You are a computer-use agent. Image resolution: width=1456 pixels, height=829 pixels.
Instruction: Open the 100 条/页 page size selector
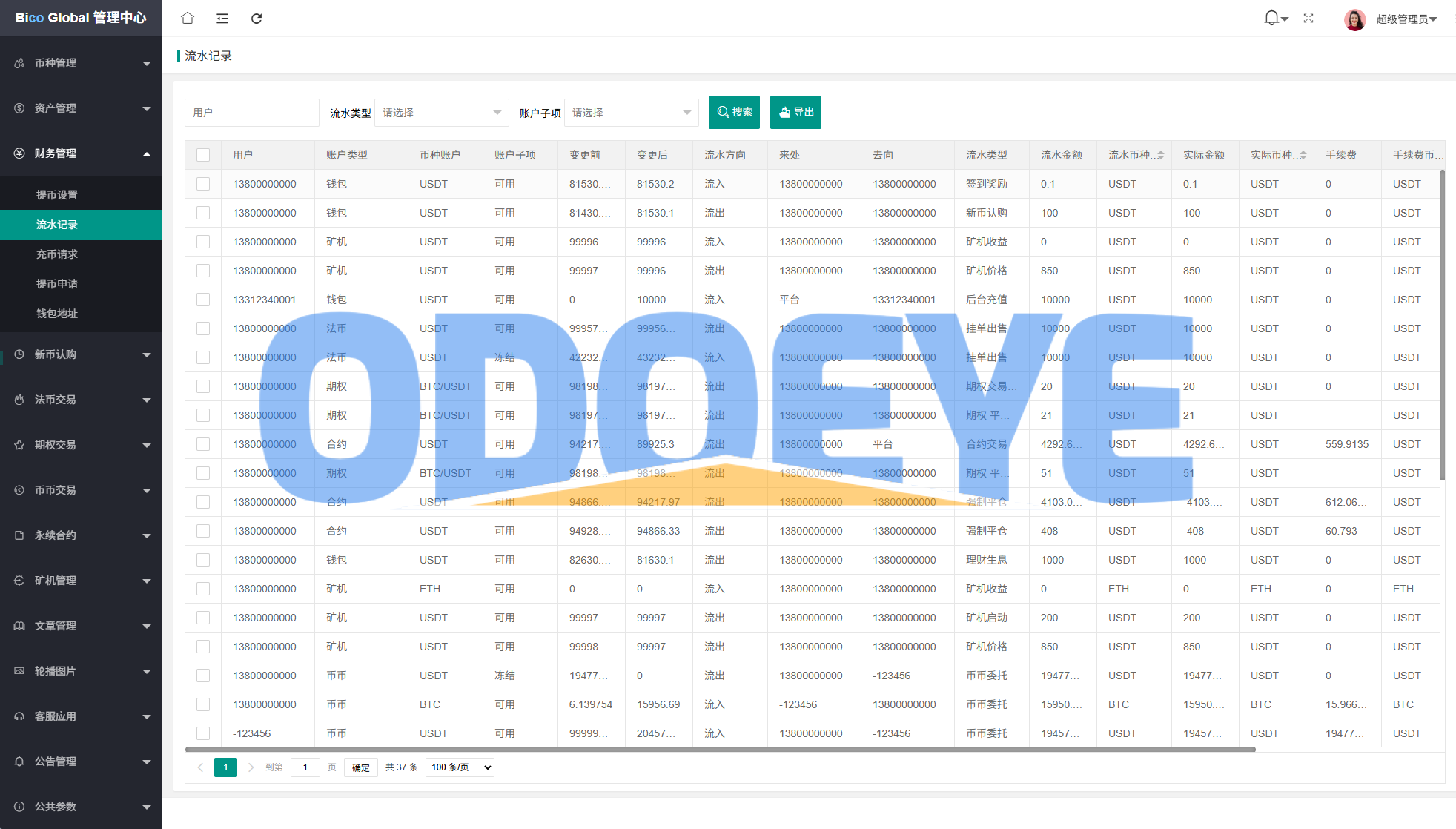point(460,767)
